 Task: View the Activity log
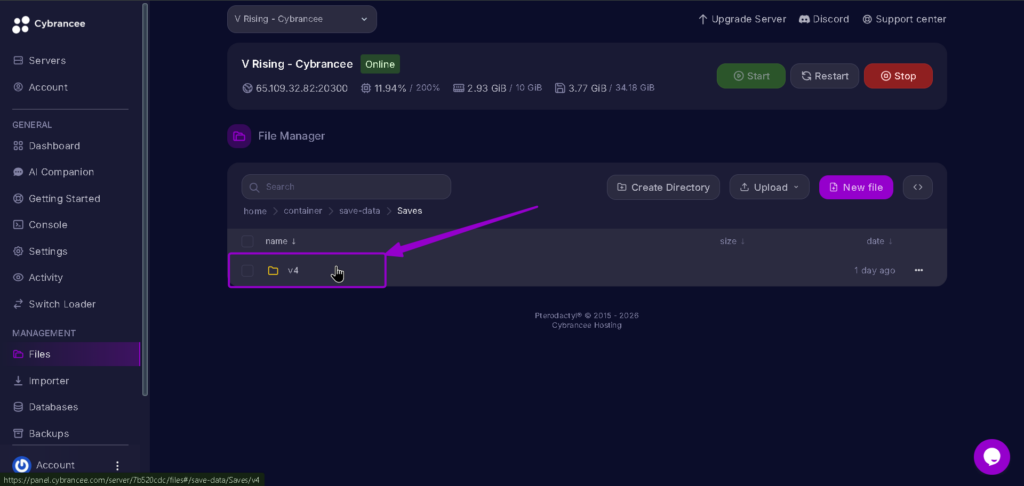(x=38, y=278)
